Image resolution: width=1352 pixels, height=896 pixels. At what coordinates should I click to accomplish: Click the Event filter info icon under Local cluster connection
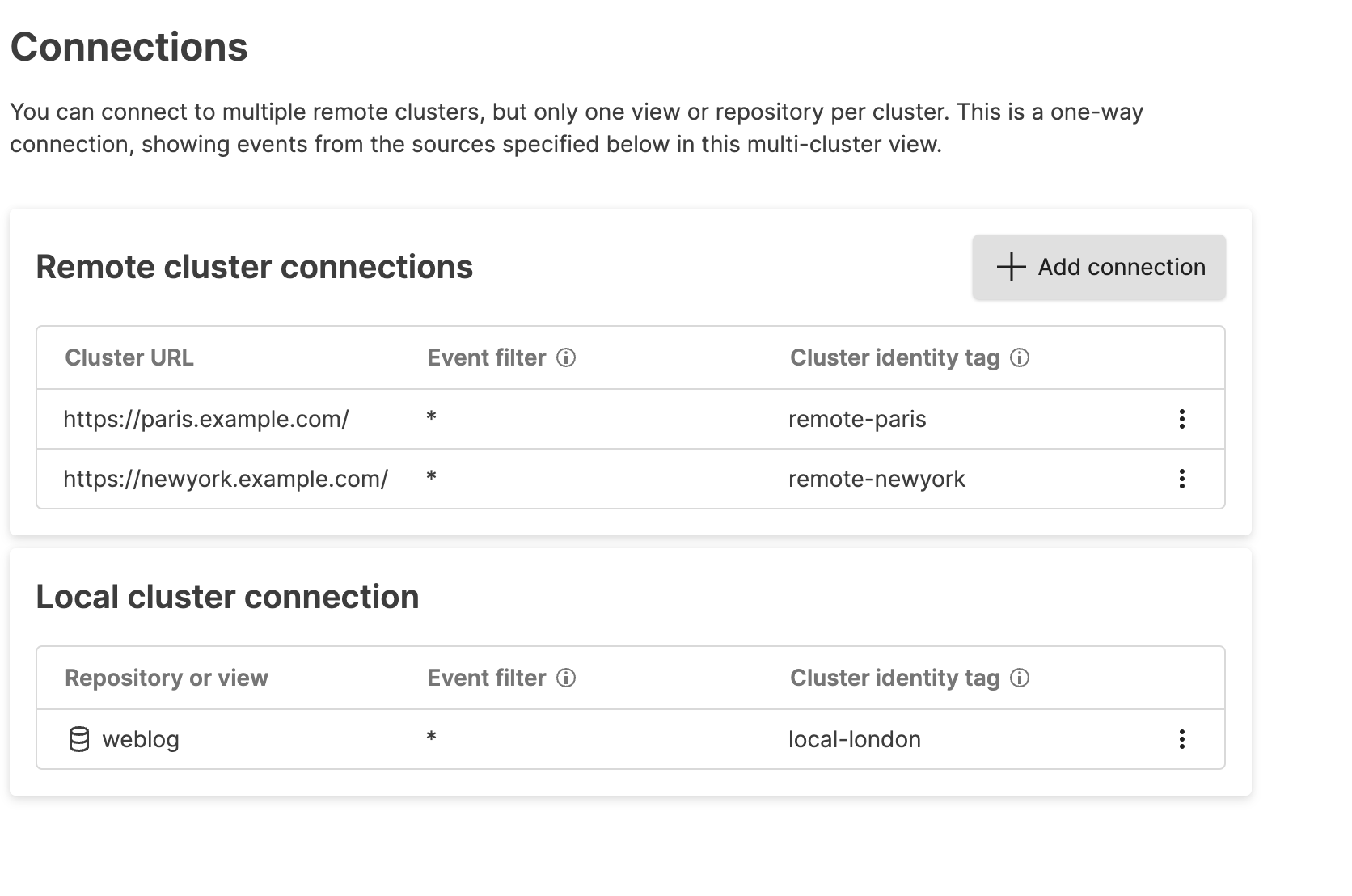(x=566, y=678)
